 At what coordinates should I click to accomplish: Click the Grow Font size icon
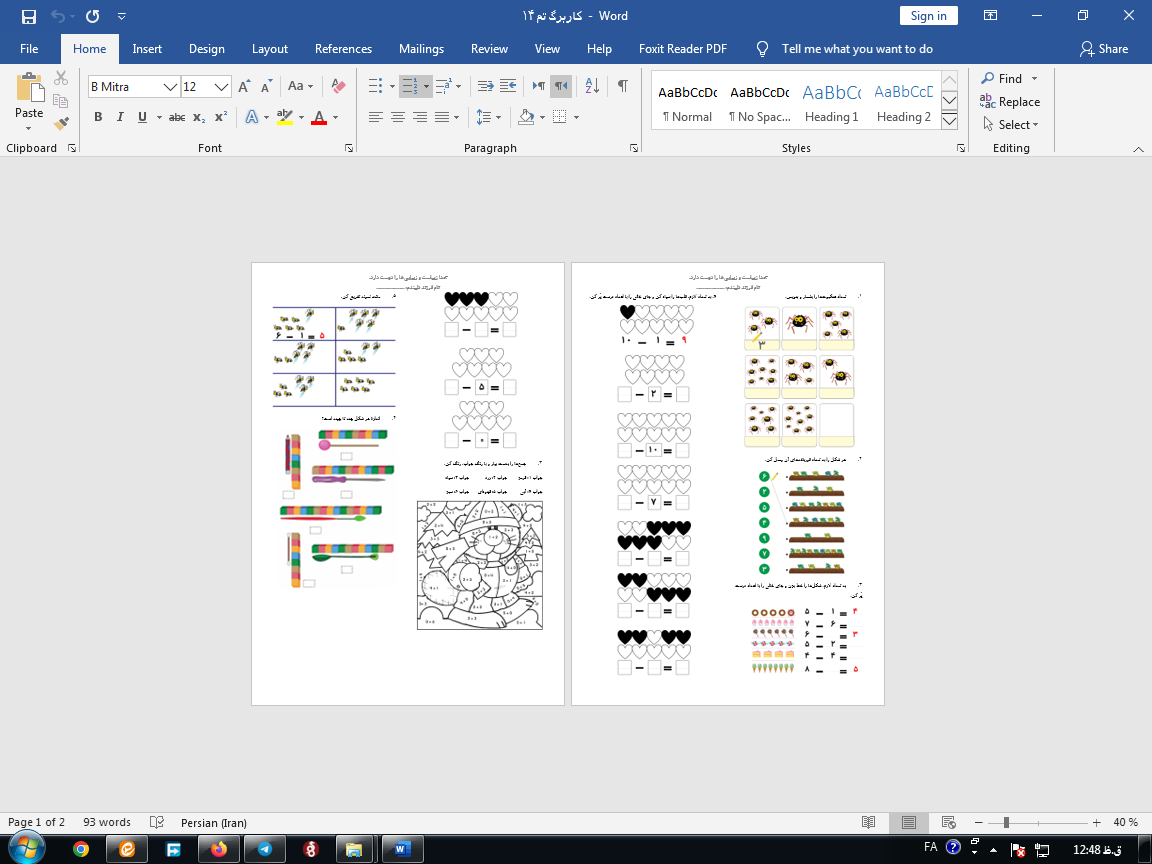click(x=245, y=86)
